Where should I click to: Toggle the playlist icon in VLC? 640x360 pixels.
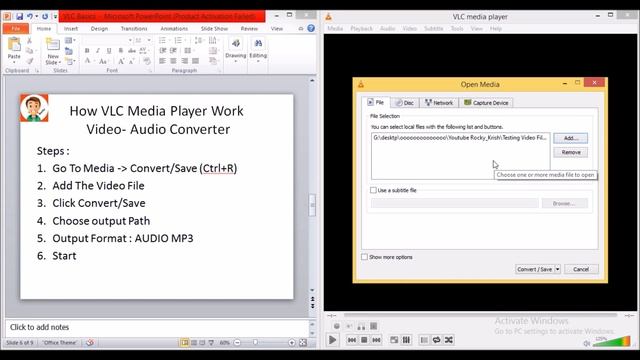click(424, 340)
